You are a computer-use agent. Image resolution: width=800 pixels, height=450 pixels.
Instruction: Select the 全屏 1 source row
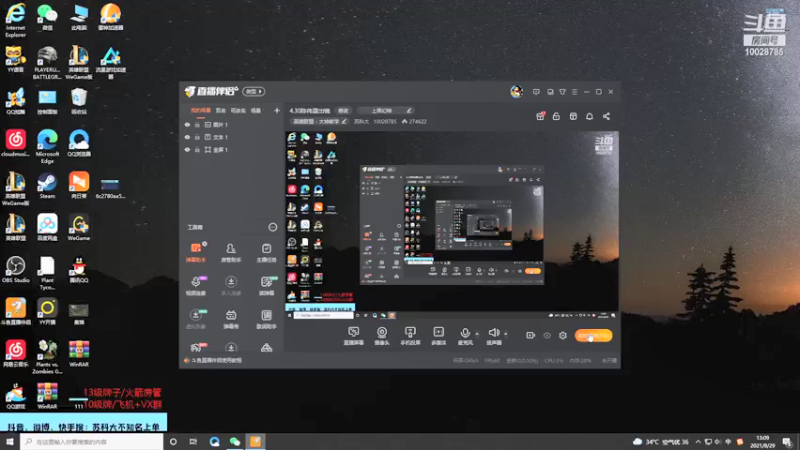tap(232, 150)
